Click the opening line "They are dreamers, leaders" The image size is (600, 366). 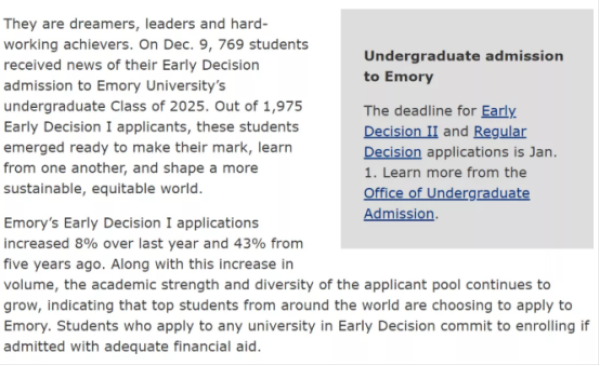(99, 24)
